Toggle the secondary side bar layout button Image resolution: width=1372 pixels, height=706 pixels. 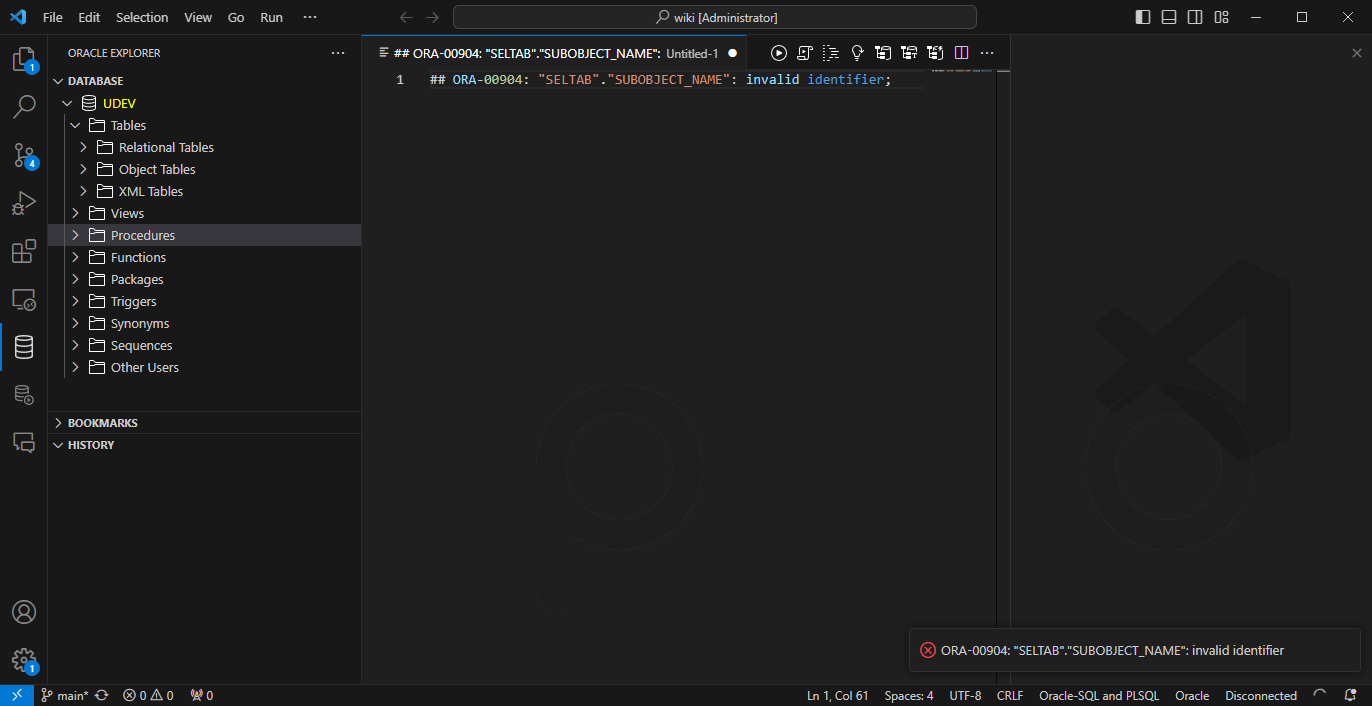(x=1195, y=17)
